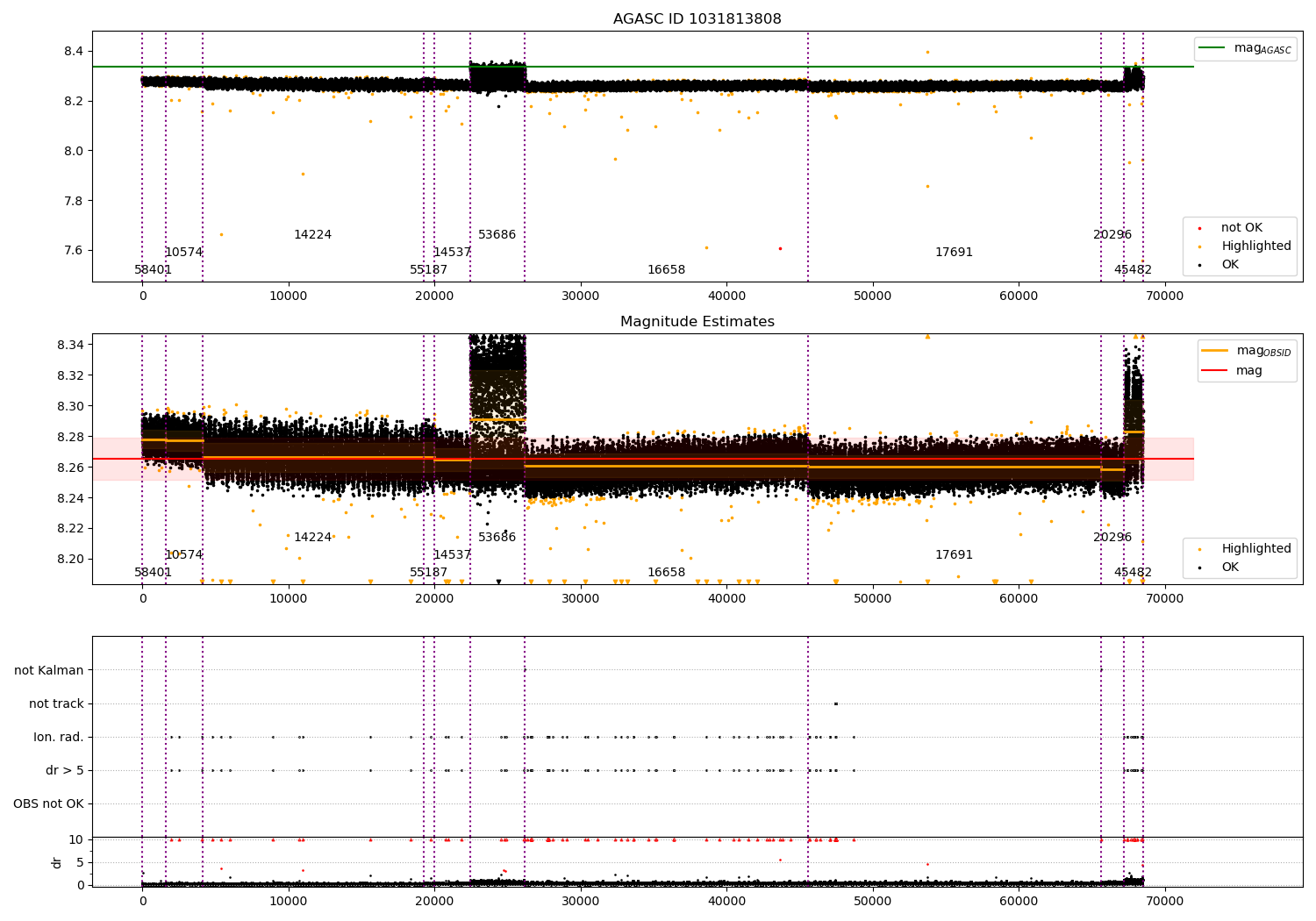The width and height of the screenshot is (1316, 921).
Task: Click OBSID label 14537 in top panel
Action: pyautogui.click(x=452, y=253)
